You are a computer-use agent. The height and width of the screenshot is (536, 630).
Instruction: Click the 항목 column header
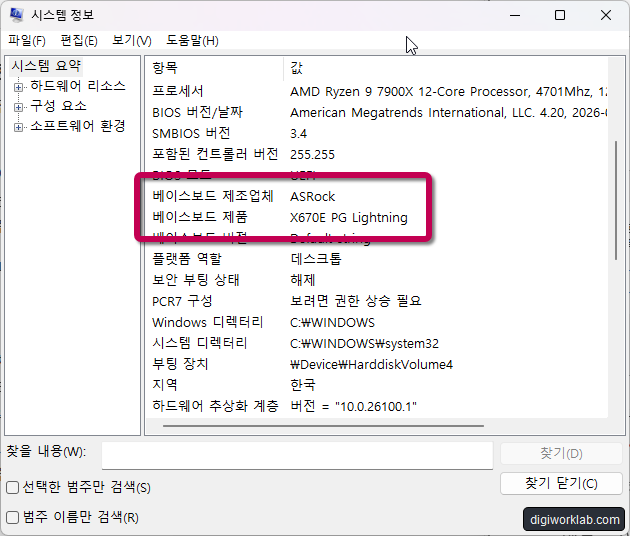pyautogui.click(x=165, y=68)
